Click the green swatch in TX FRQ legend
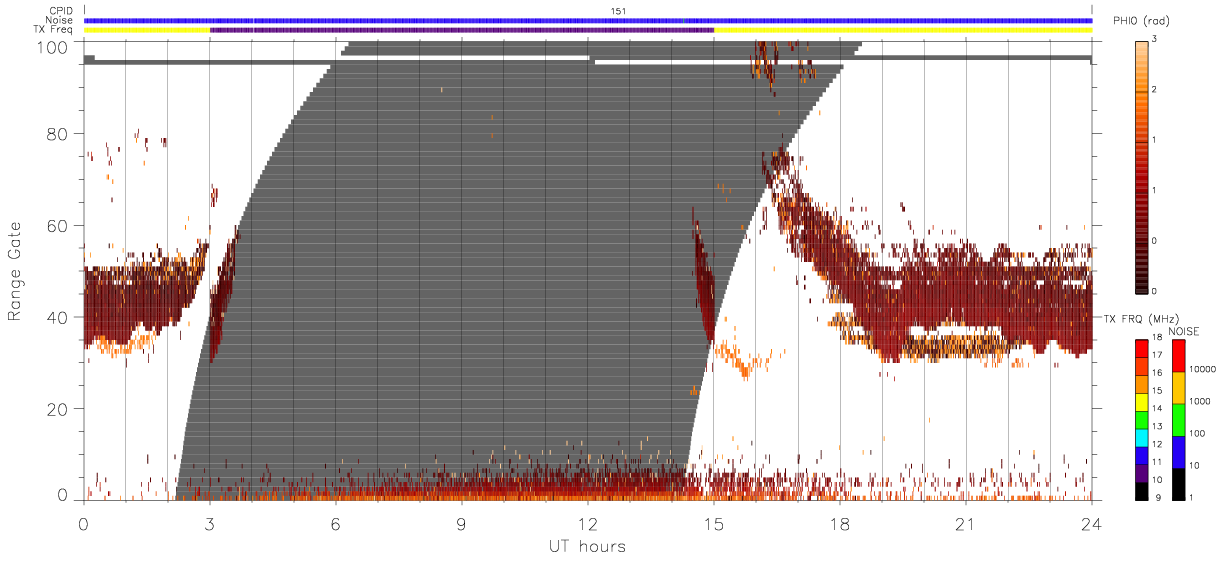 point(1142,418)
